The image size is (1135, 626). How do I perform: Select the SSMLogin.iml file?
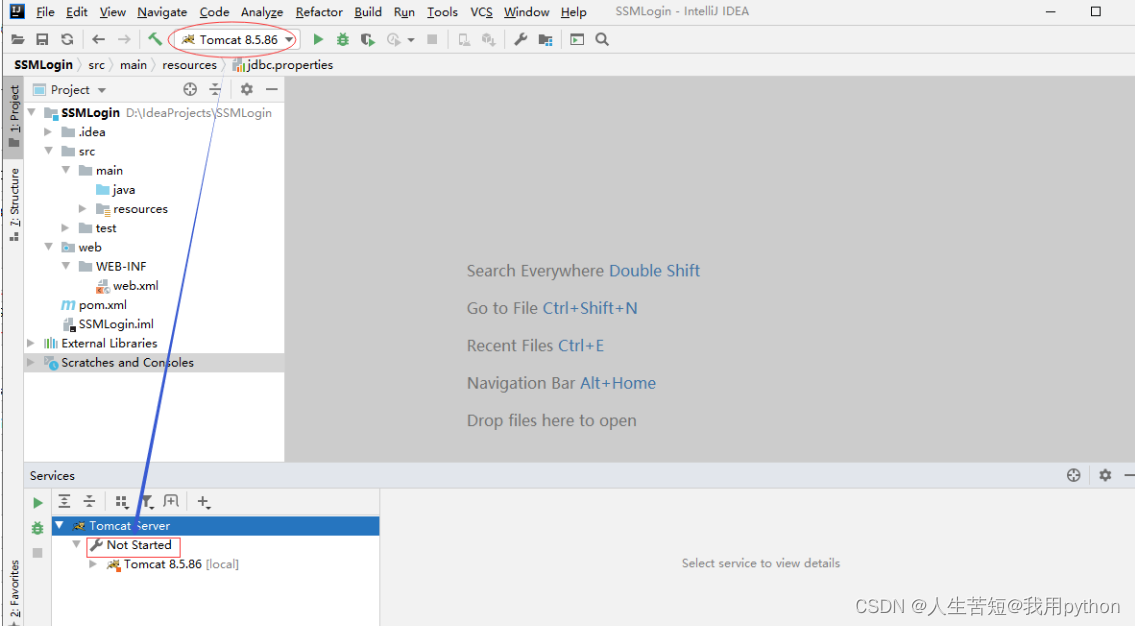[116, 323]
